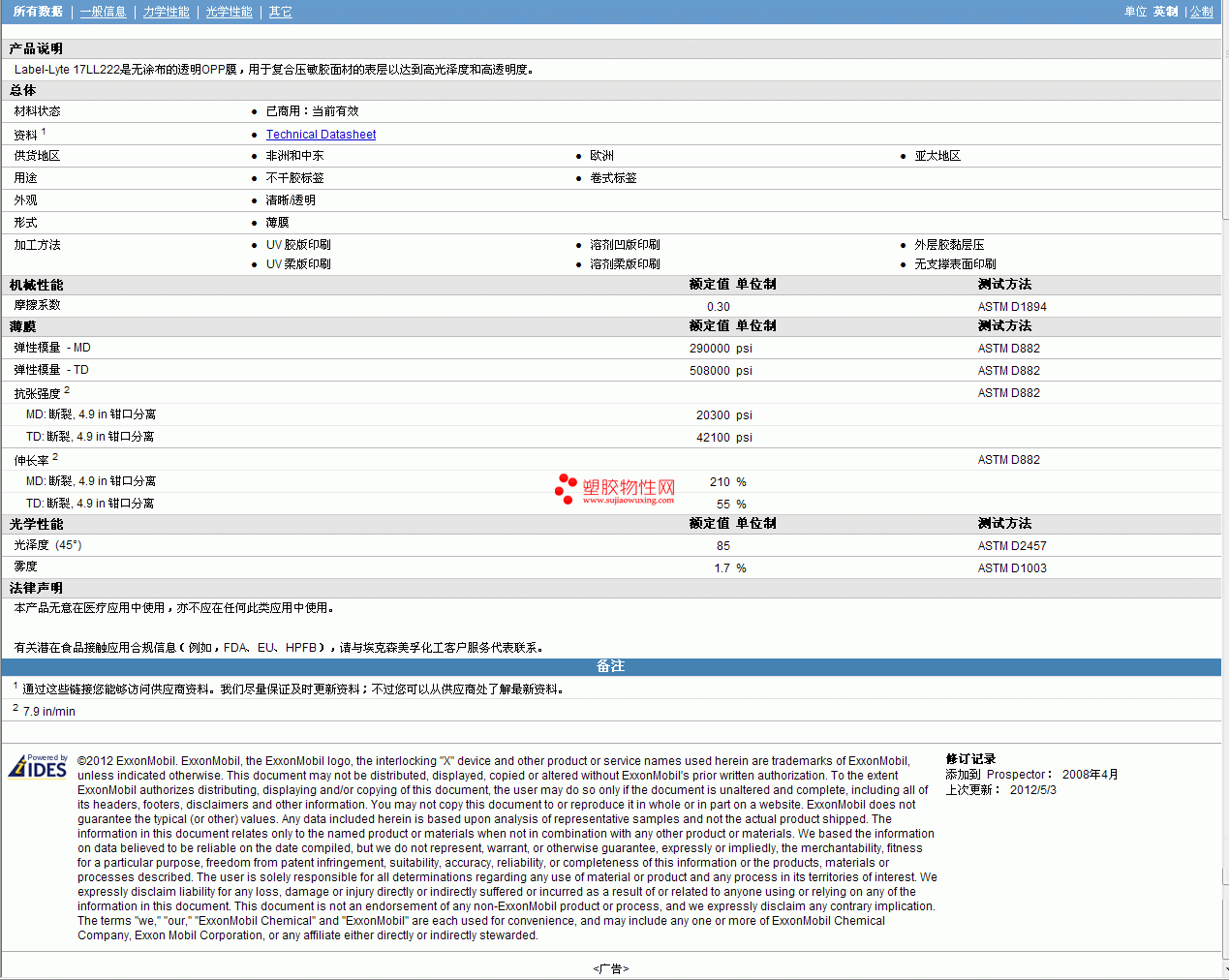Switch to the 所有数据 tab

pyautogui.click(x=39, y=12)
